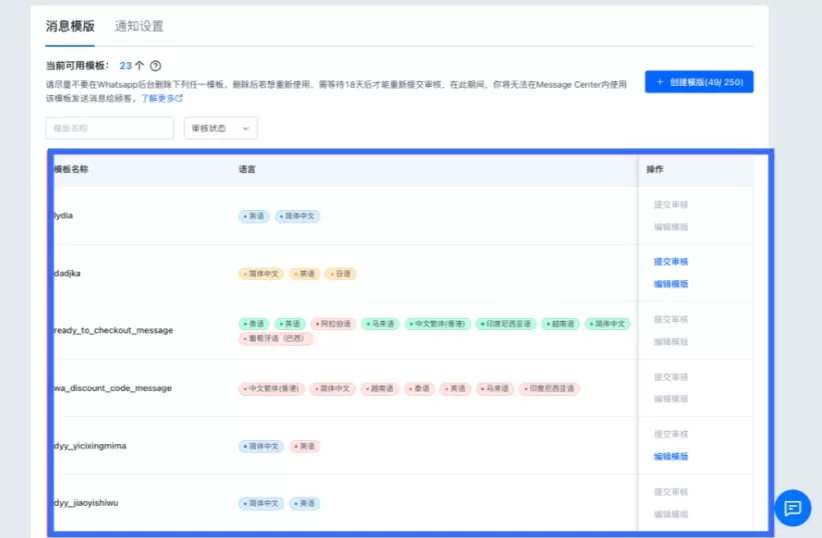The height and width of the screenshot is (538, 822).
Task: Click the 简体中文 tag in lydia row
Action: point(298,216)
